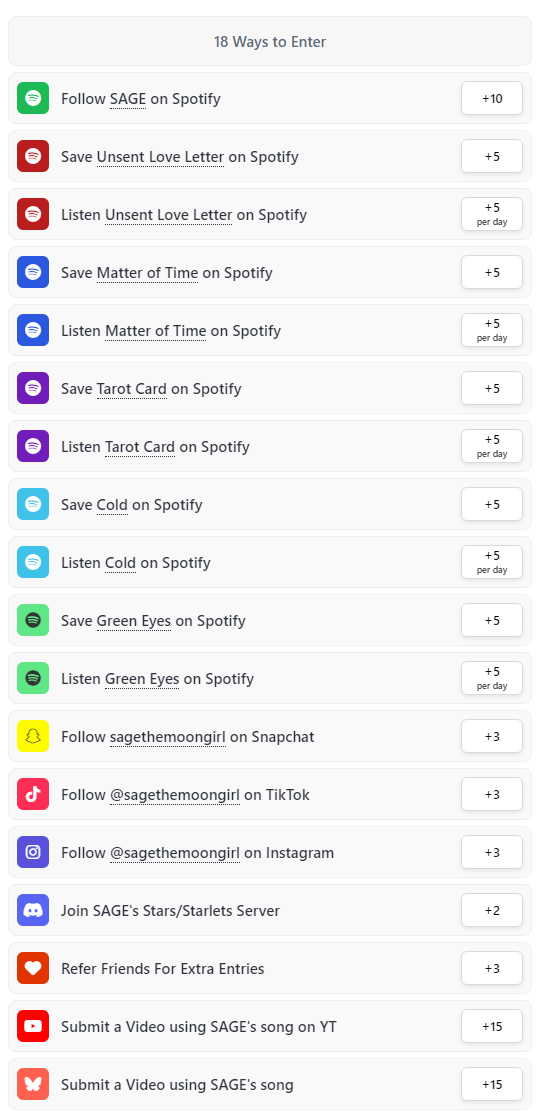Click the +5 button for Save Unsent Love Letter
Screen dimensions: 540x1116
[x=492, y=156]
